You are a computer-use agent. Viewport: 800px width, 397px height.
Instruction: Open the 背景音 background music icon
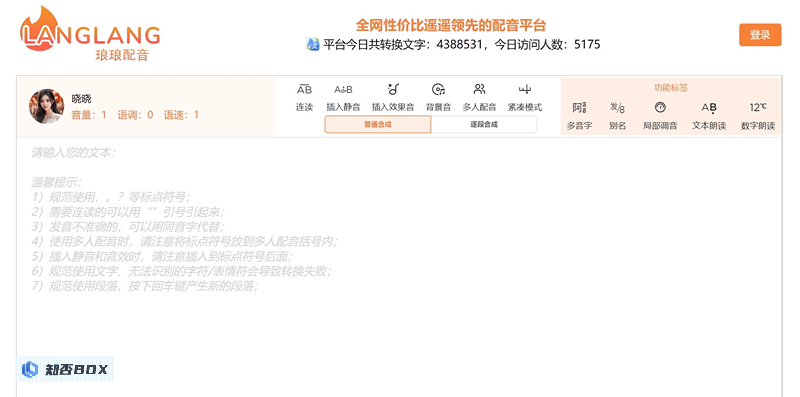pyautogui.click(x=438, y=90)
